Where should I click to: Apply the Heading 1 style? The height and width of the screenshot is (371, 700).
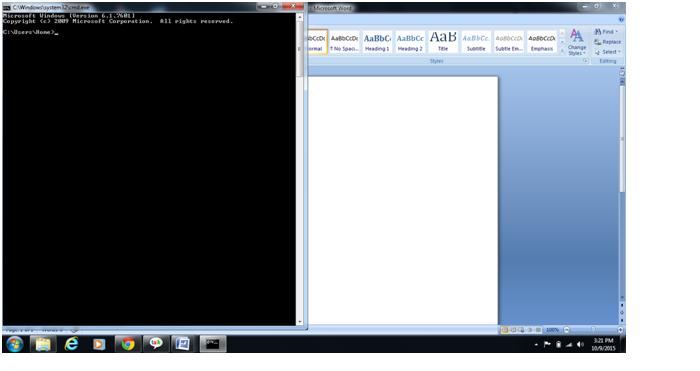(377, 42)
